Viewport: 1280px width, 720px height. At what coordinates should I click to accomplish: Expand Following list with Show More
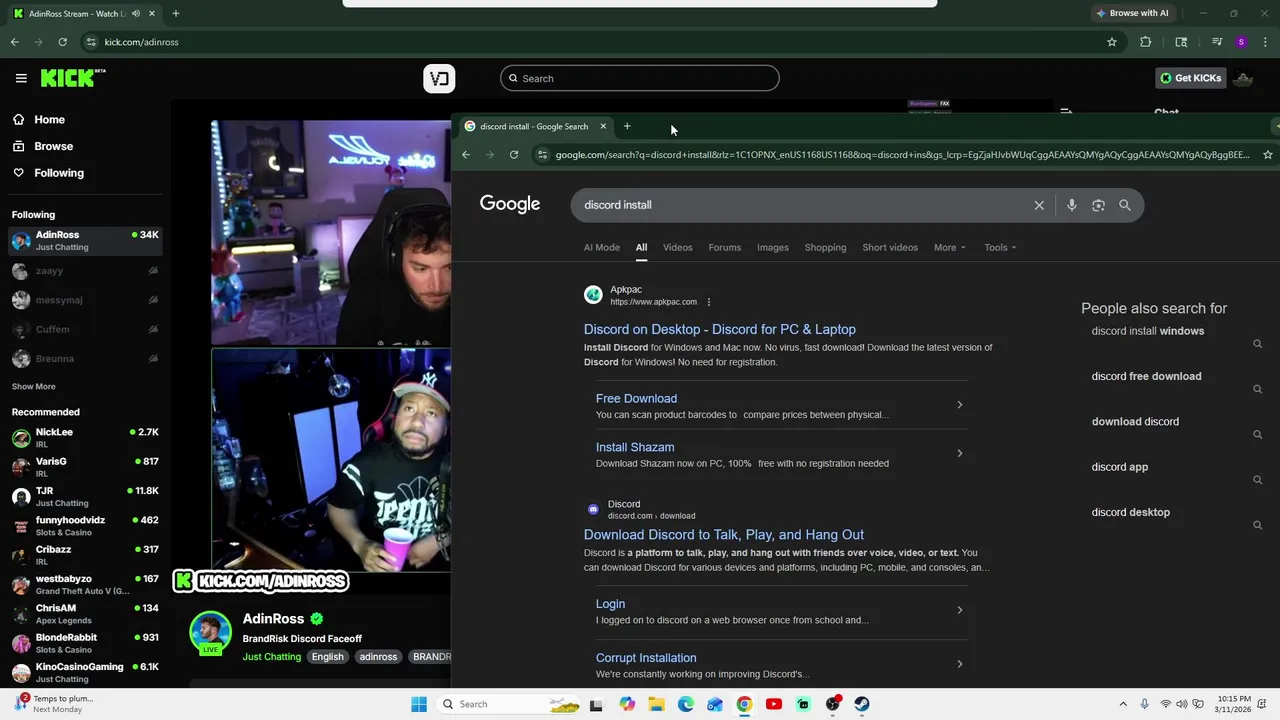click(34, 387)
